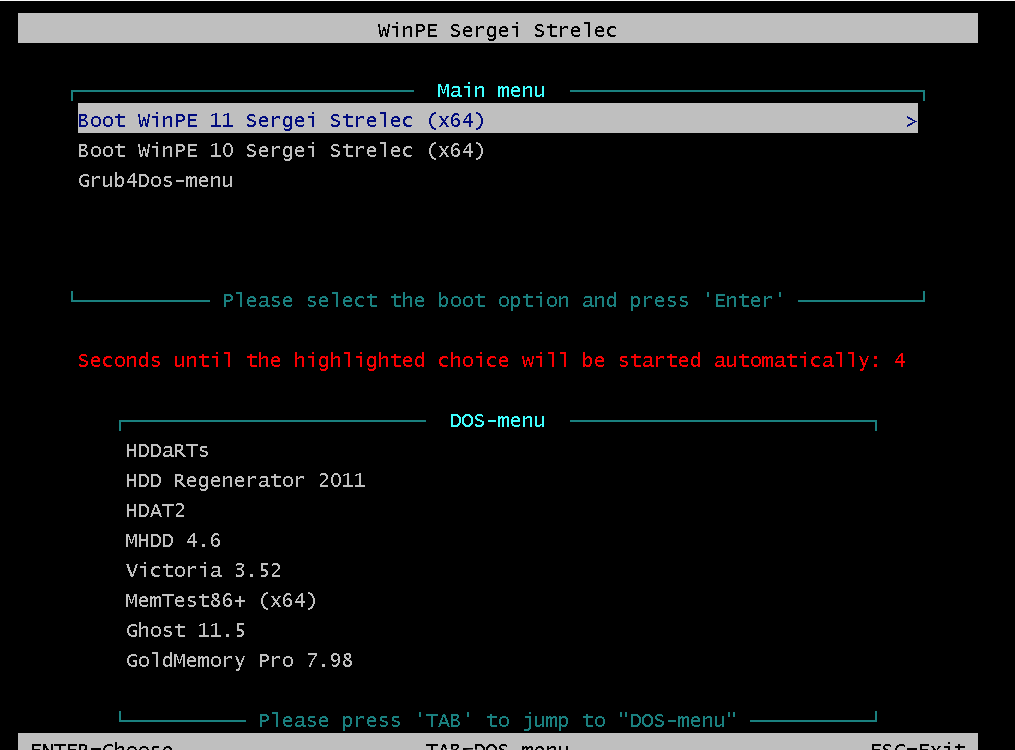Click the TAB=DOS-menu hint in the status bar
The image size is (1015, 750).
click(x=497, y=744)
